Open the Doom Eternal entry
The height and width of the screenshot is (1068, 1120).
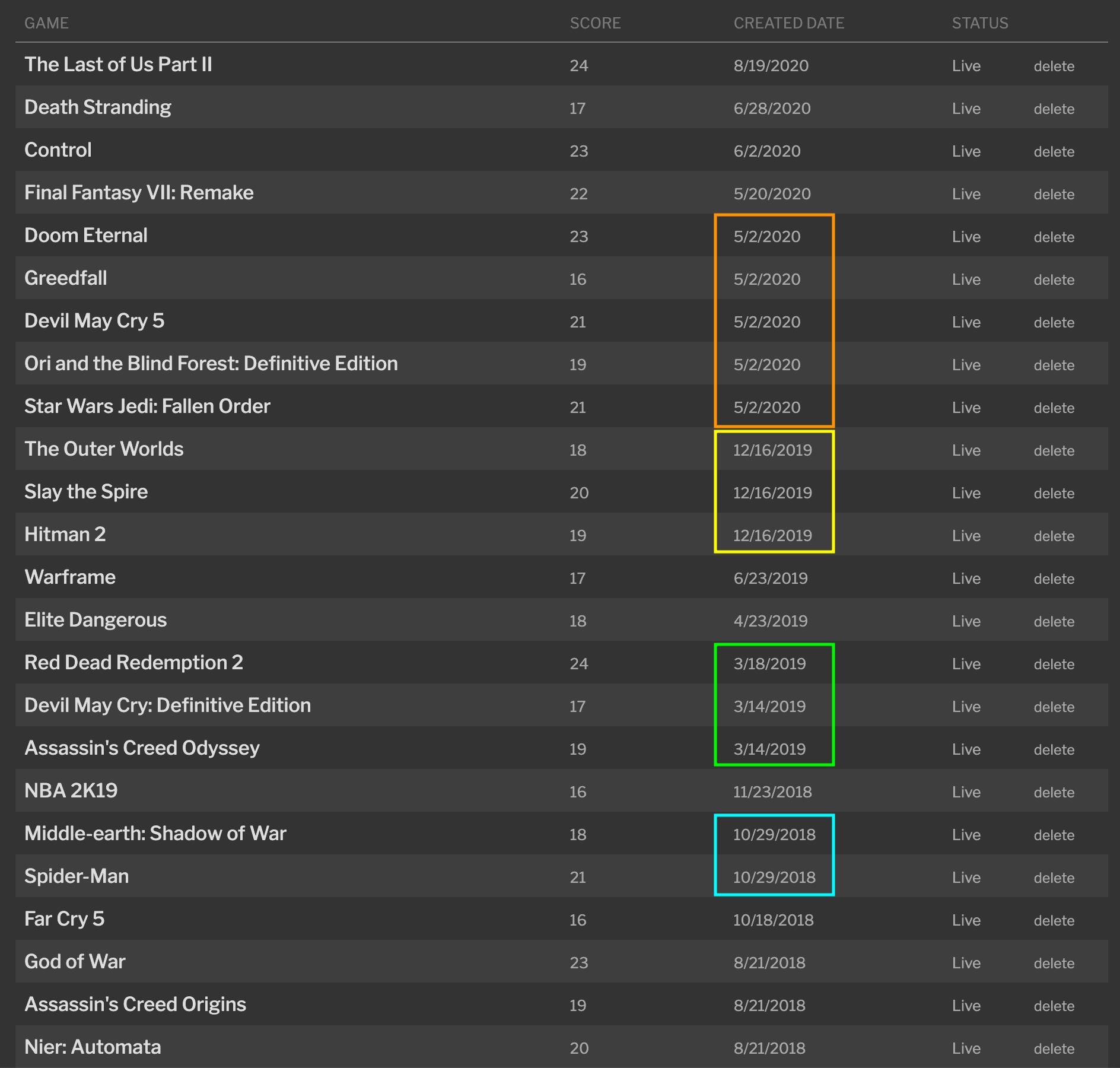tap(86, 236)
